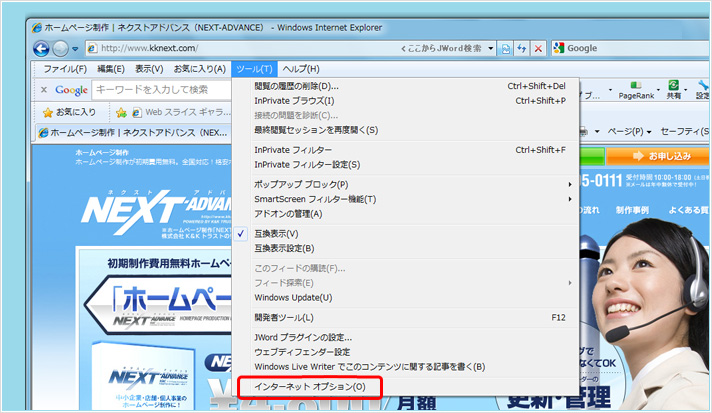The height and width of the screenshot is (413, 712).
Task: Expand the print button dropdown arrow
Action: 597,132
